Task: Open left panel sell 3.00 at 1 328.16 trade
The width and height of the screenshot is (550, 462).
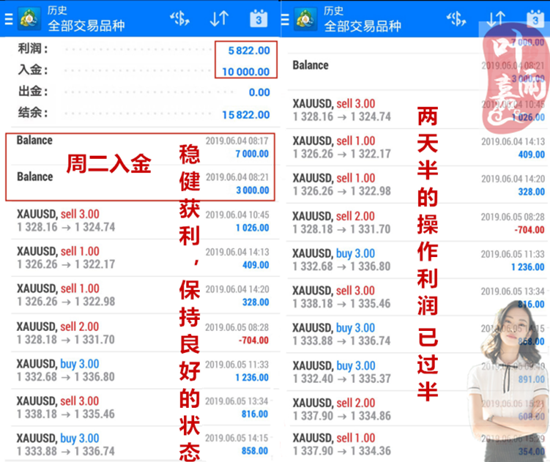Action: click(x=143, y=221)
